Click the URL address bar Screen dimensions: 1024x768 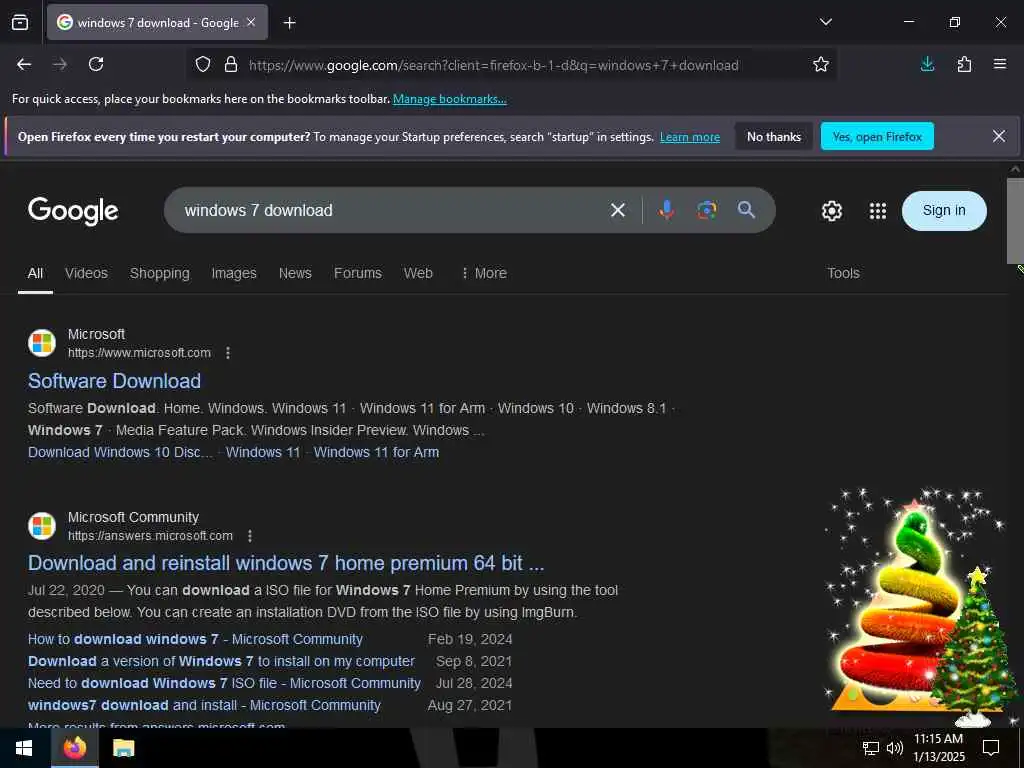click(494, 65)
